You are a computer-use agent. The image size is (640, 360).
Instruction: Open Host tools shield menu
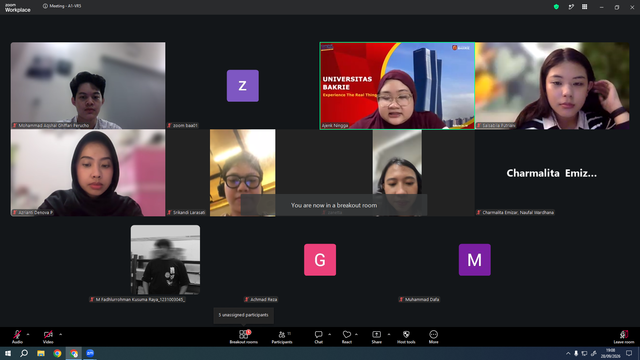(x=406, y=337)
